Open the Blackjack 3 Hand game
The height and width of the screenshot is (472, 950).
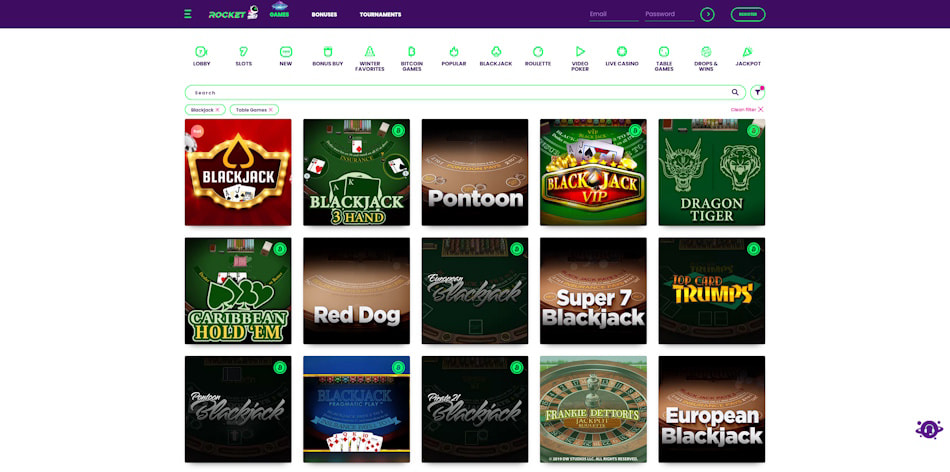pyautogui.click(x=356, y=172)
